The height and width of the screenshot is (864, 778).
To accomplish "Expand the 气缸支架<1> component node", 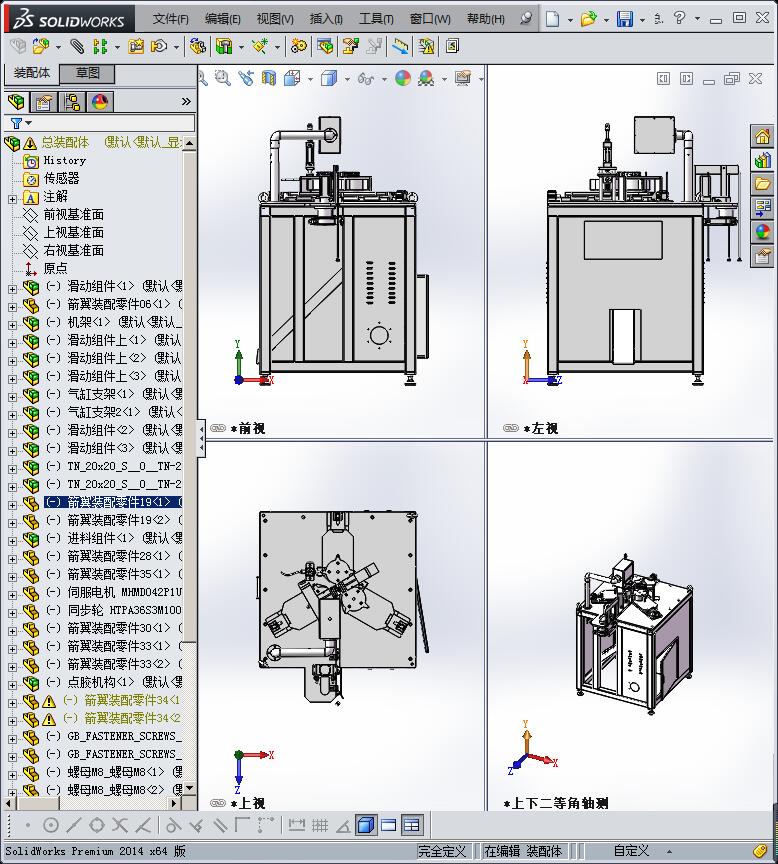I will click(13, 397).
